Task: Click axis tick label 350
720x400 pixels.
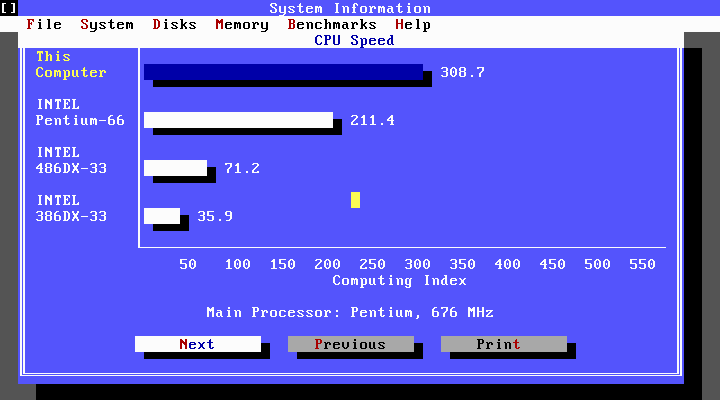Action: coord(462,264)
